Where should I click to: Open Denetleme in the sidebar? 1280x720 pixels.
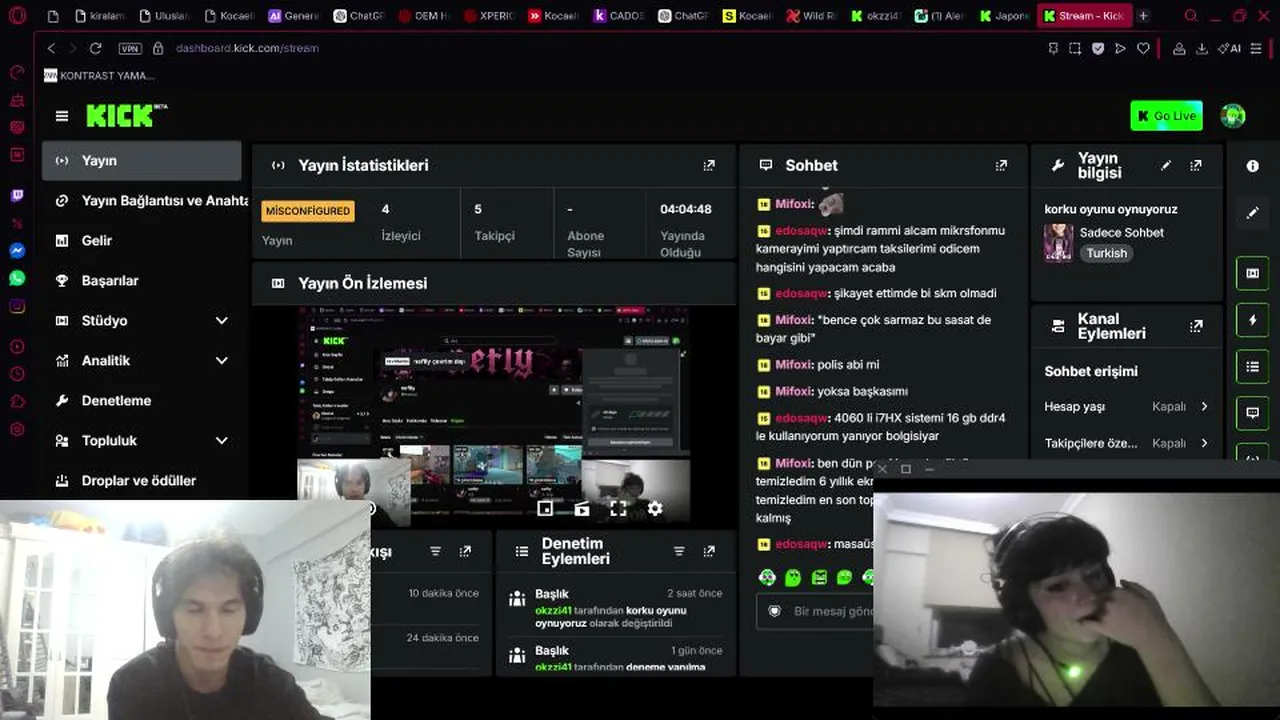[142, 401]
